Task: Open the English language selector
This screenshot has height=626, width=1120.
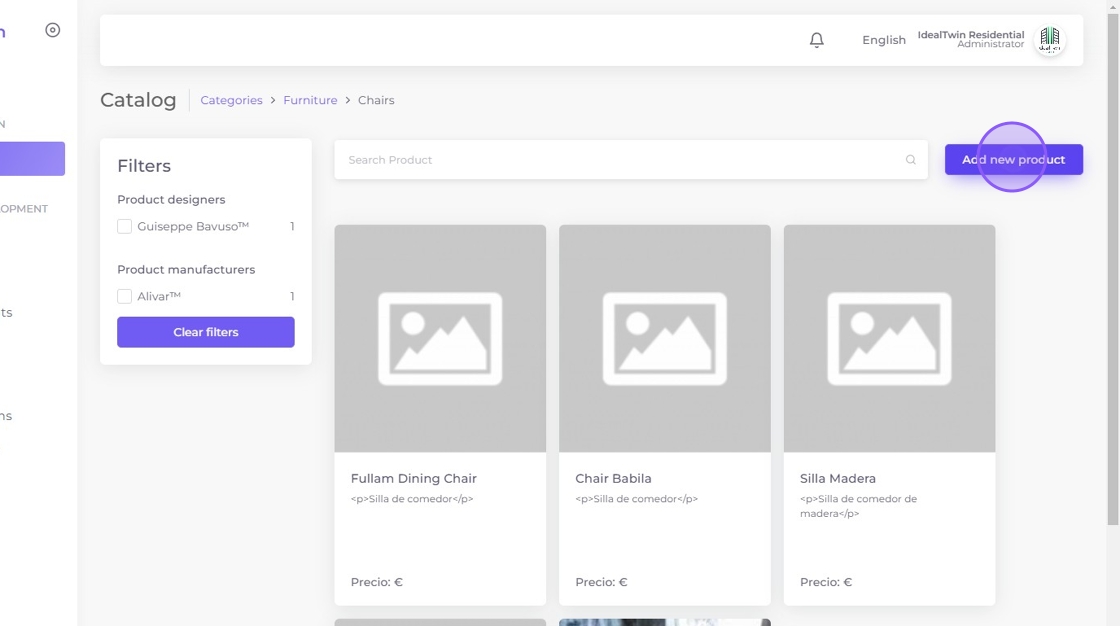Action: [883, 40]
